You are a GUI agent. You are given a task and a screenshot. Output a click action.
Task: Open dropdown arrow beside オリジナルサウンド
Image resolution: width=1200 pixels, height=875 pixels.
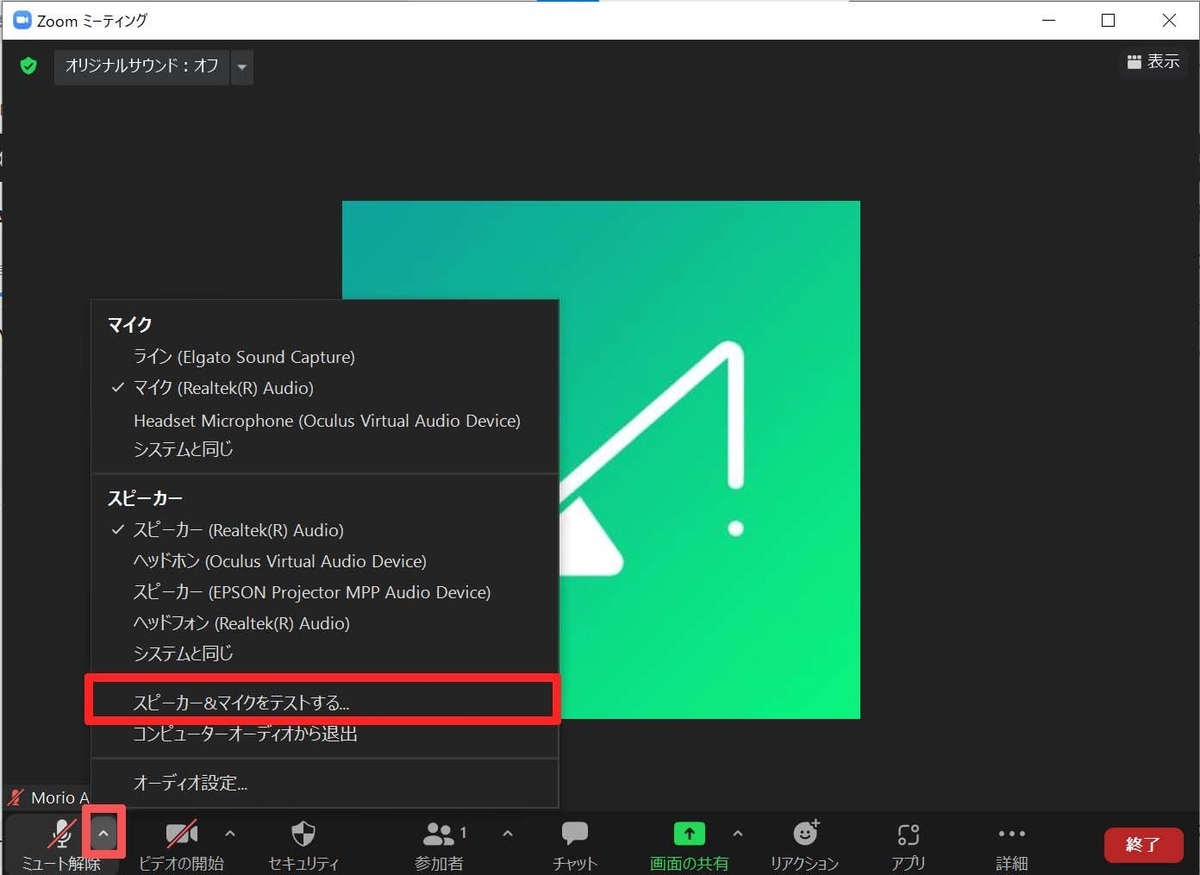click(x=241, y=67)
